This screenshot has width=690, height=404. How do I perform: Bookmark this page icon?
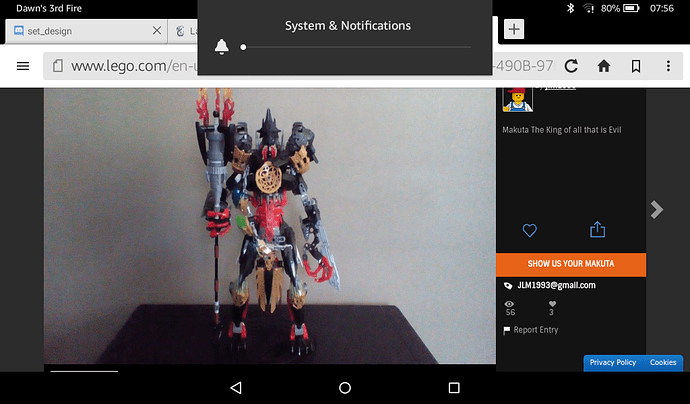coord(636,66)
